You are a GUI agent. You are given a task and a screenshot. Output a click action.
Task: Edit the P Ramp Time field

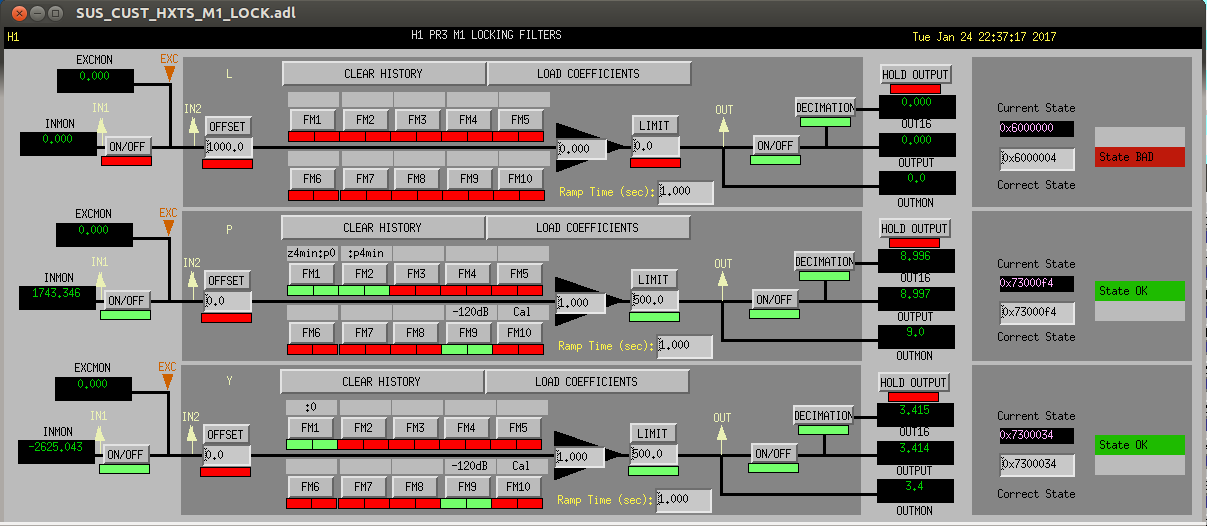[x=685, y=346]
